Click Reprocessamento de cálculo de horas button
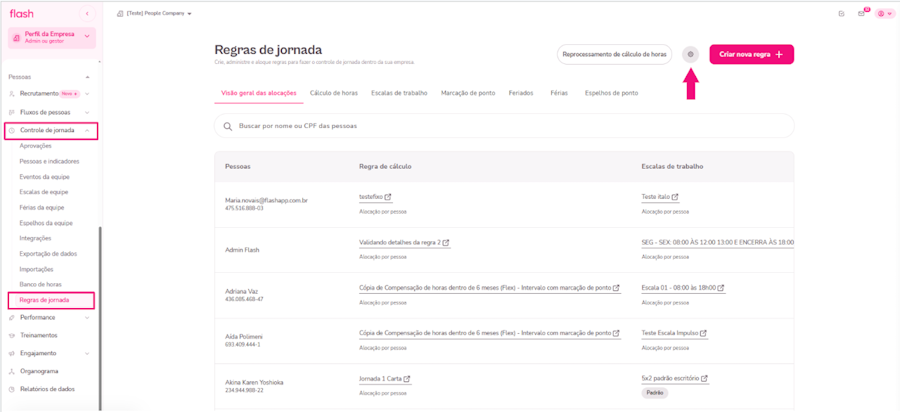900x412 pixels. coord(615,55)
